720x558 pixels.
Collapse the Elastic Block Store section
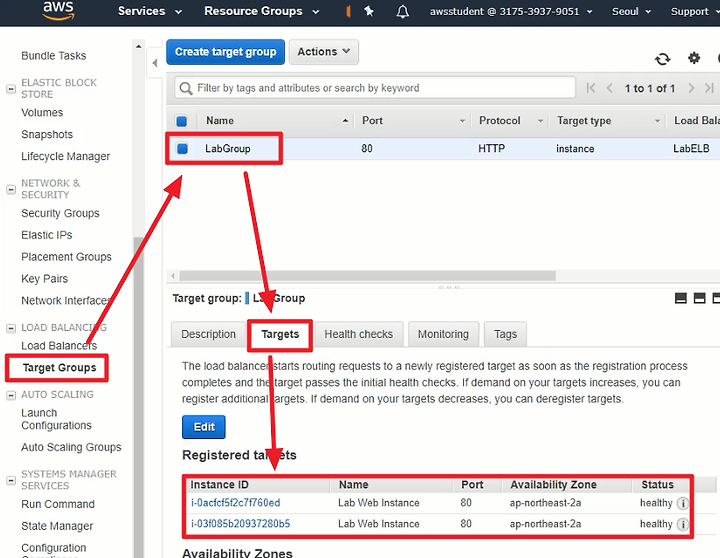pyautogui.click(x=11, y=89)
